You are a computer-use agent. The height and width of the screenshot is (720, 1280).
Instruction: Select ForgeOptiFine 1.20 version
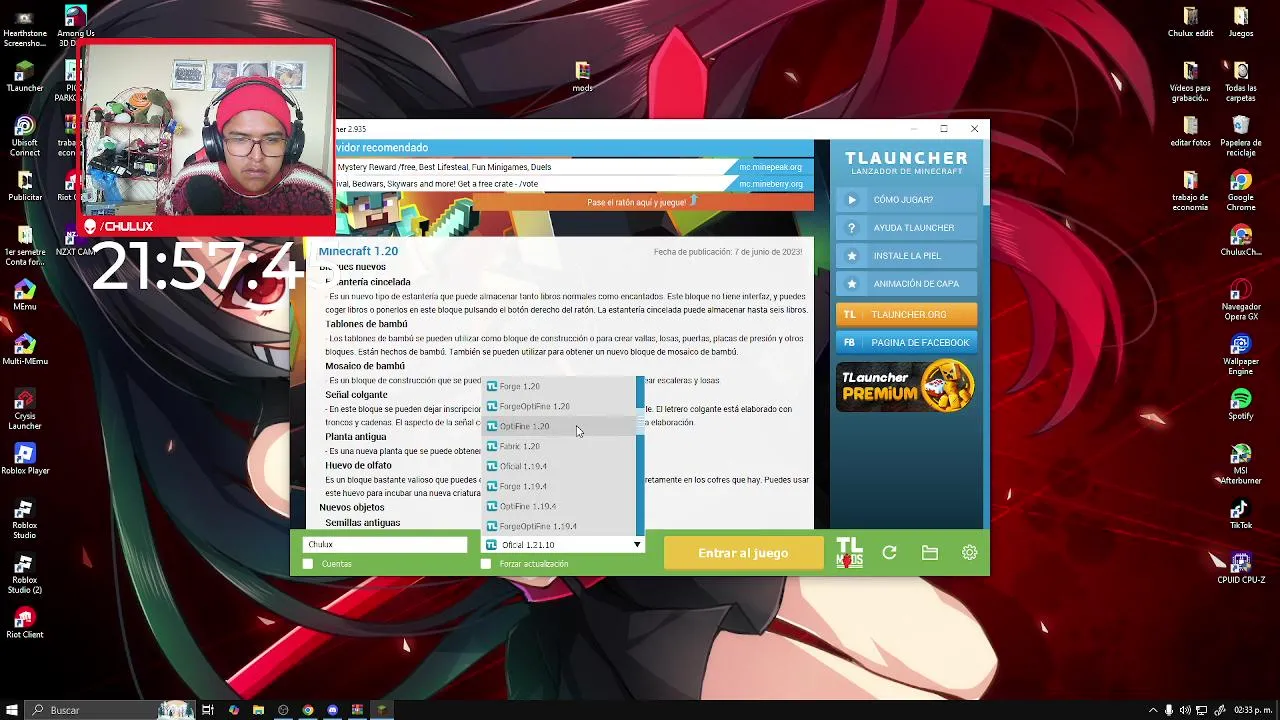[x=559, y=406]
